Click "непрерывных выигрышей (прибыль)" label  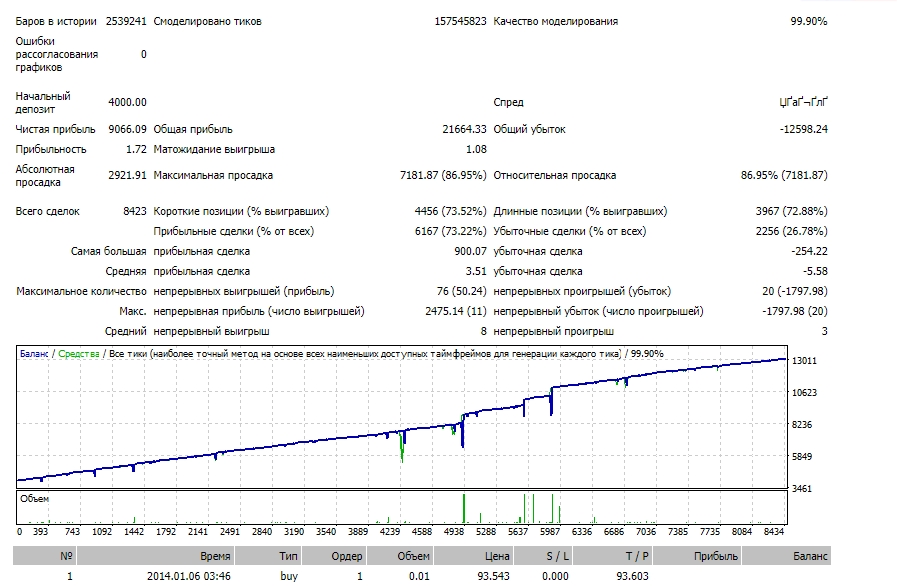tap(244, 291)
